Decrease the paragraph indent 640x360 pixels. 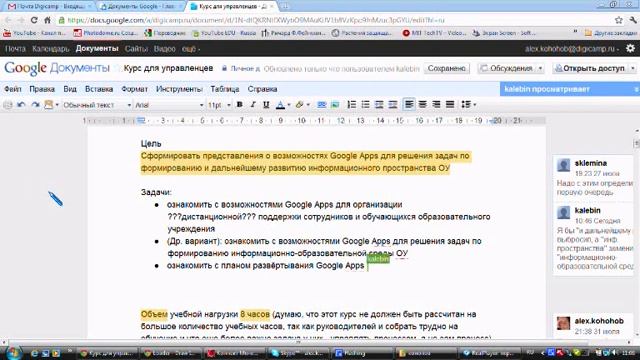click(x=379, y=105)
